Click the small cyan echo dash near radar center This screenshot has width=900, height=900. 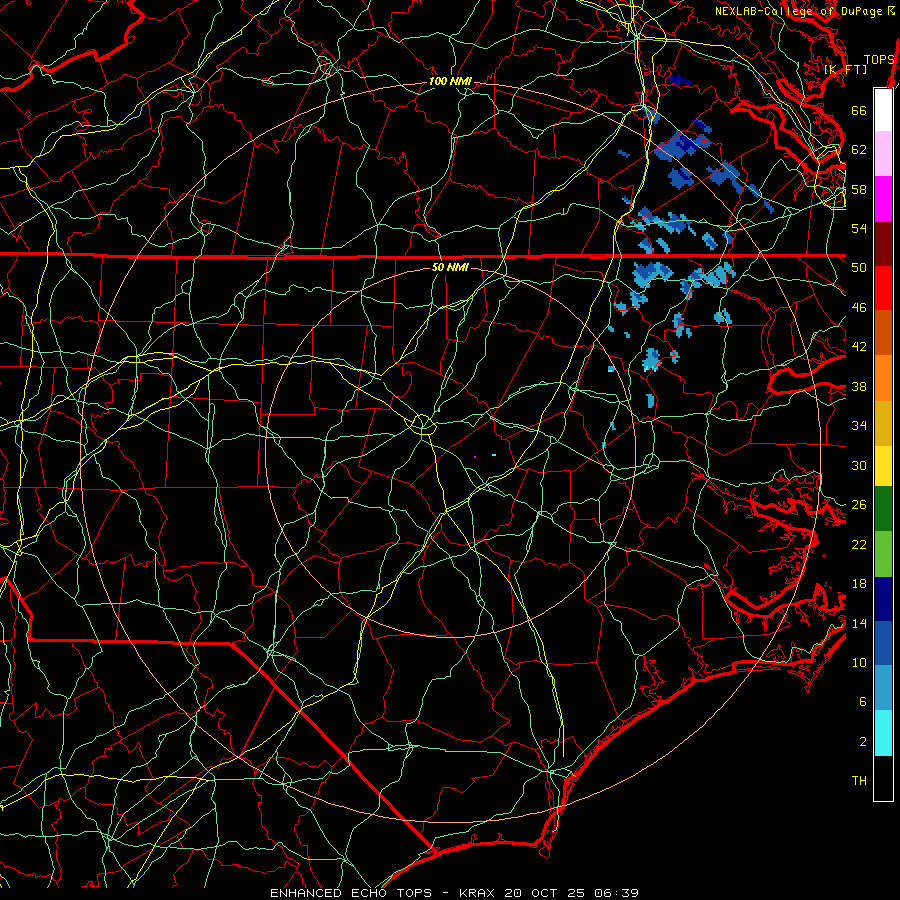pos(494,455)
